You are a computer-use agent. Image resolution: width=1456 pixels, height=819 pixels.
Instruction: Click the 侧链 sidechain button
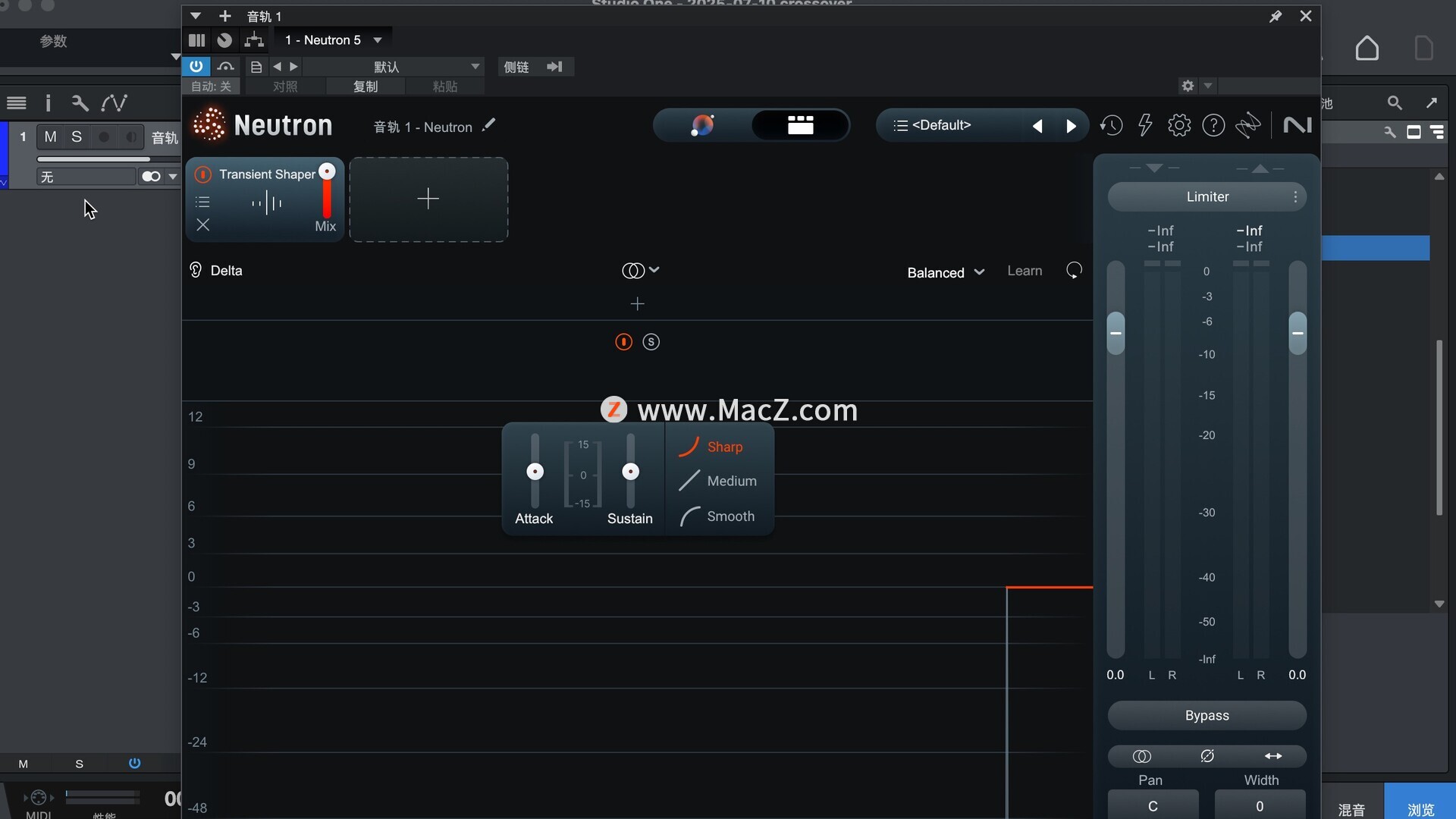click(516, 67)
